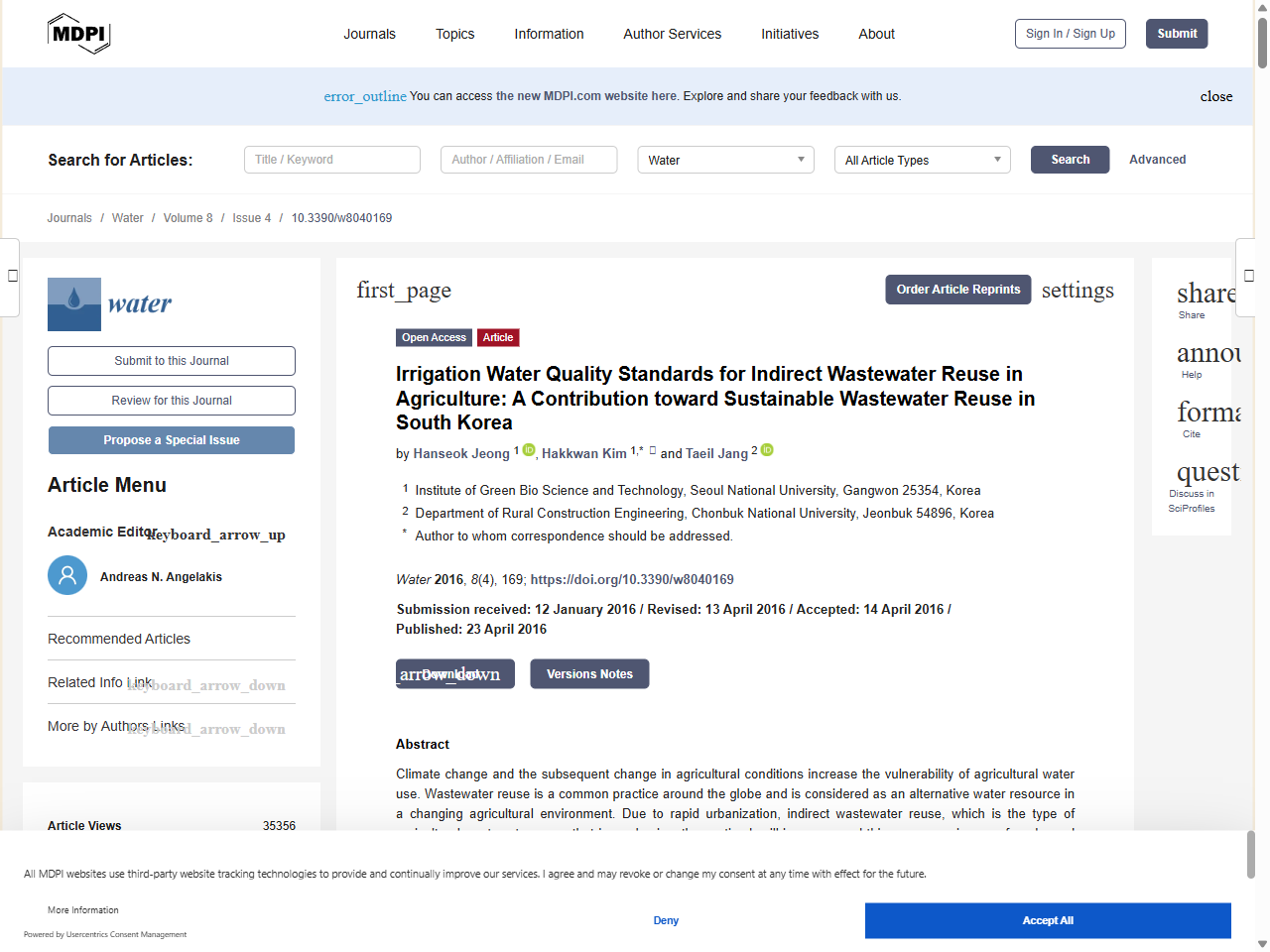
Task: Click Order Article Reprints button
Action: [957, 290]
